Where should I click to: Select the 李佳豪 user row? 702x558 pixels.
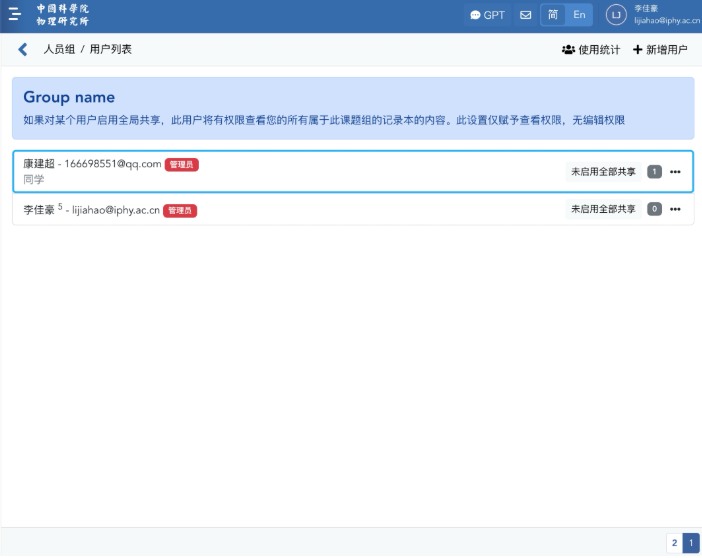(x=300, y=210)
